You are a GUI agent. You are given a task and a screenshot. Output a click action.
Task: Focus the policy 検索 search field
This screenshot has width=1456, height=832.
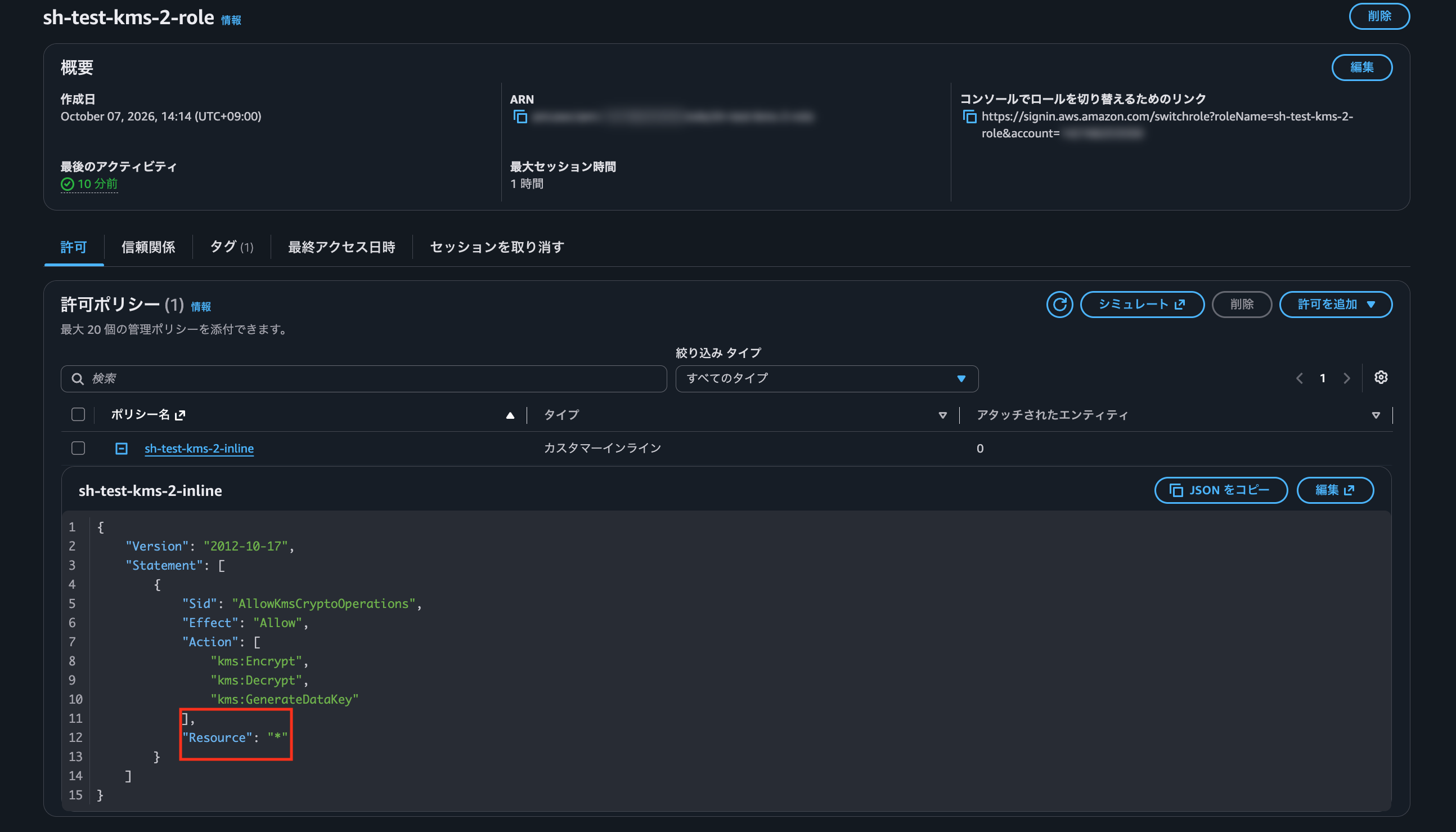[x=363, y=379]
